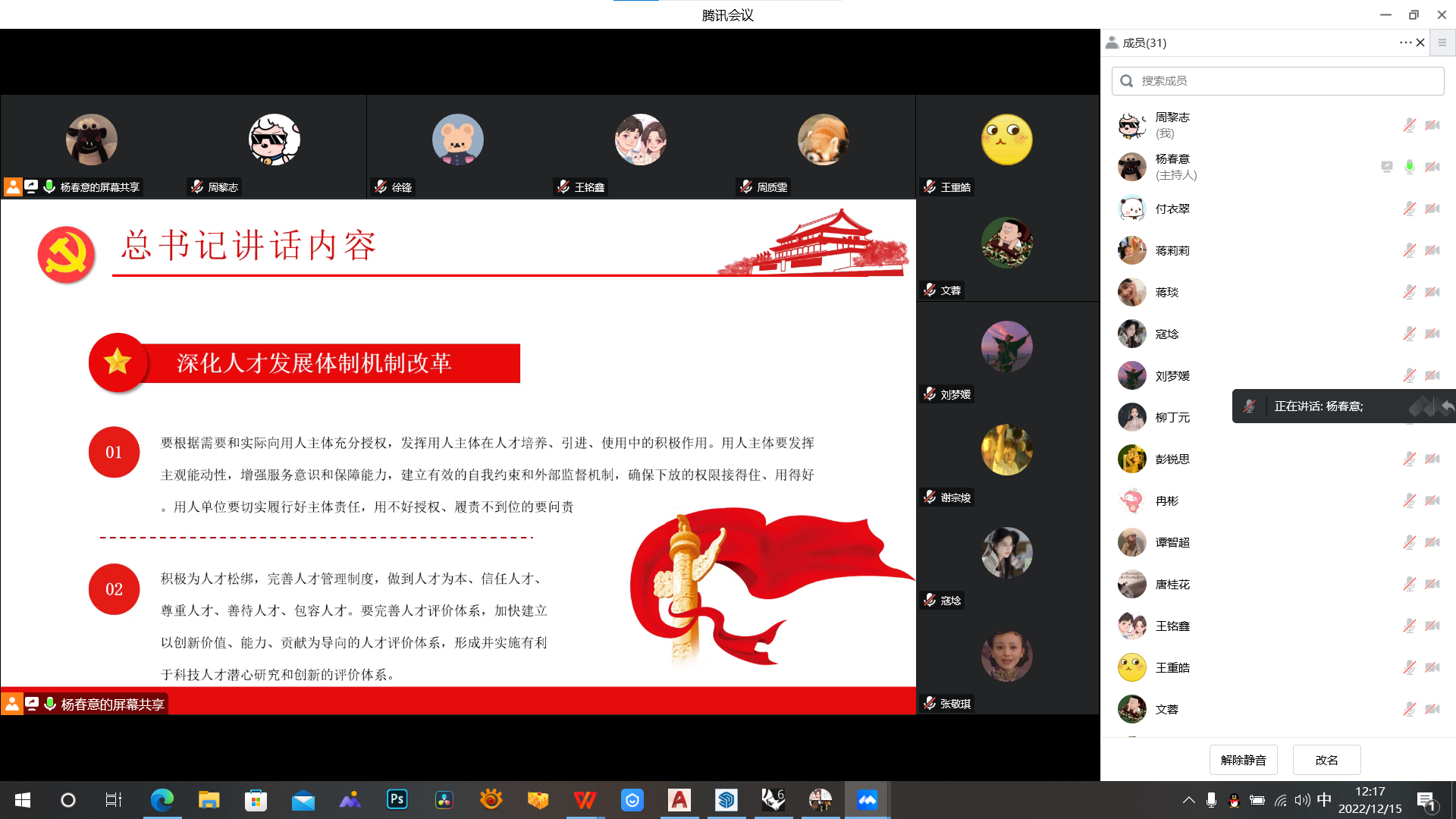1456x819 pixels.
Task: Select member 蒋莉莉 in list
Action: (1172, 250)
